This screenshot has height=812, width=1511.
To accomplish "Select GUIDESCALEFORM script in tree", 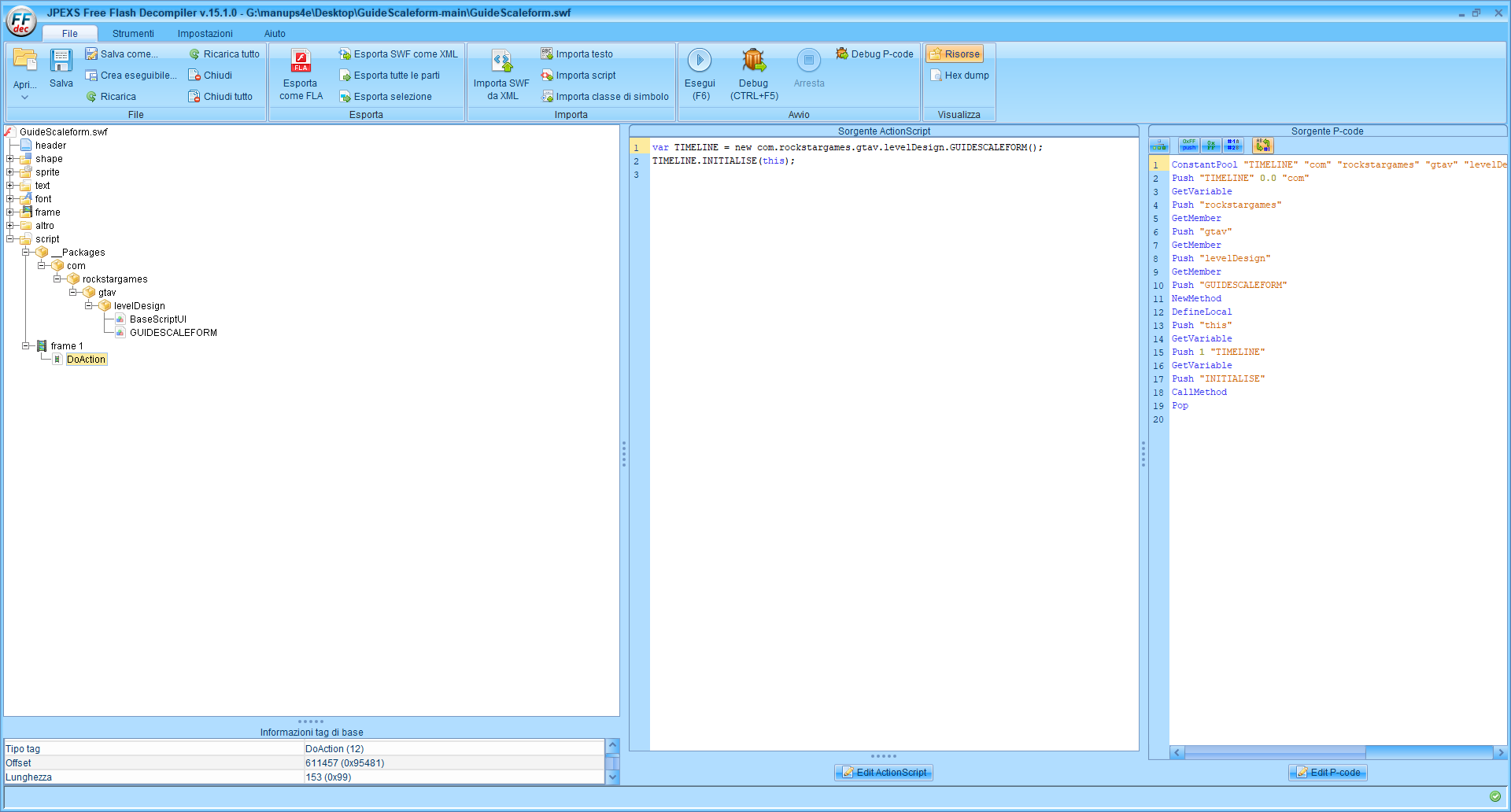I will coord(173,333).
